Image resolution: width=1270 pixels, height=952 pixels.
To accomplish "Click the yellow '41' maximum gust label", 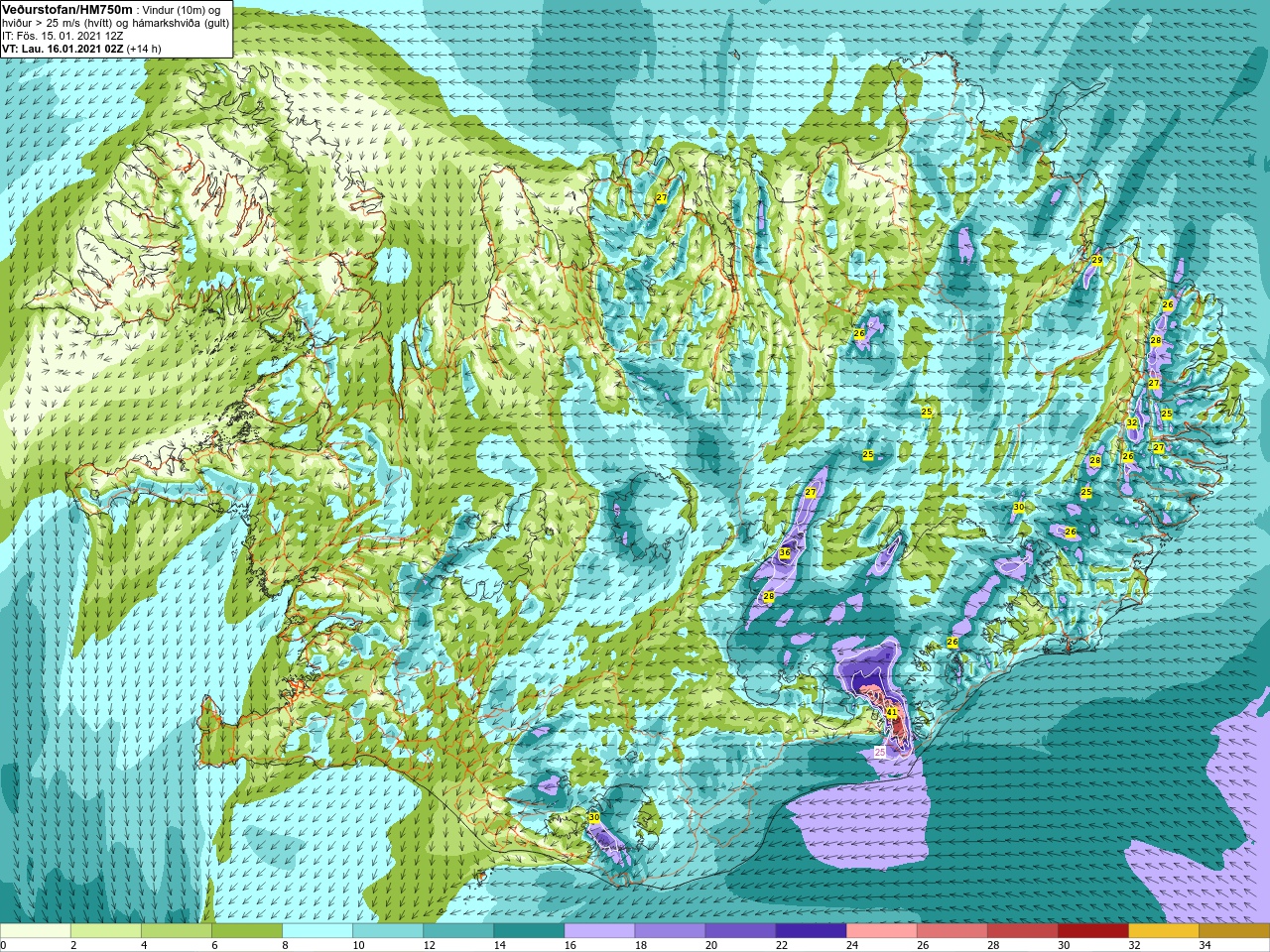I will pos(892,712).
